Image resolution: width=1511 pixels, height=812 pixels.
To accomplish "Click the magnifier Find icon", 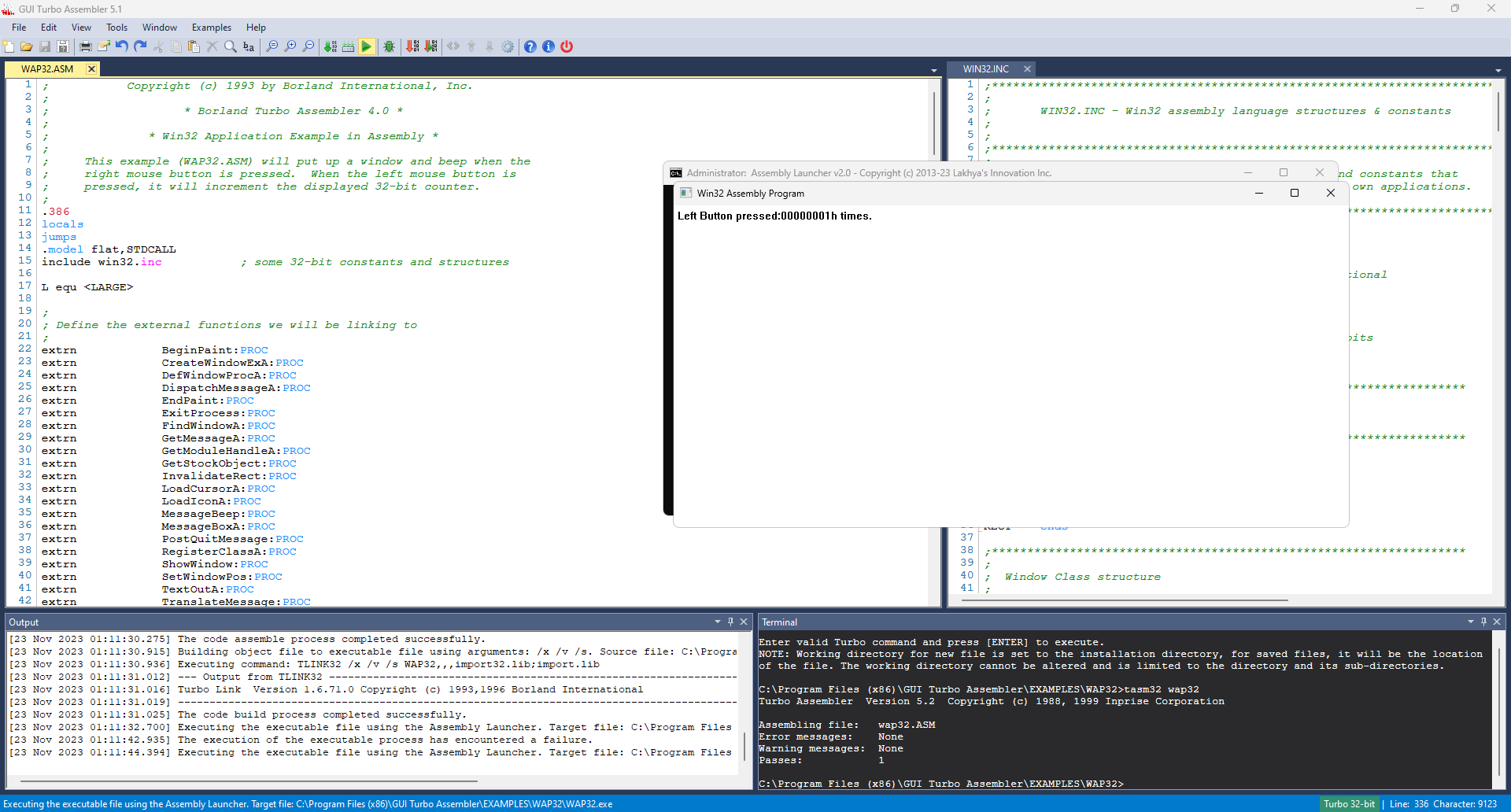I will tap(231, 47).
